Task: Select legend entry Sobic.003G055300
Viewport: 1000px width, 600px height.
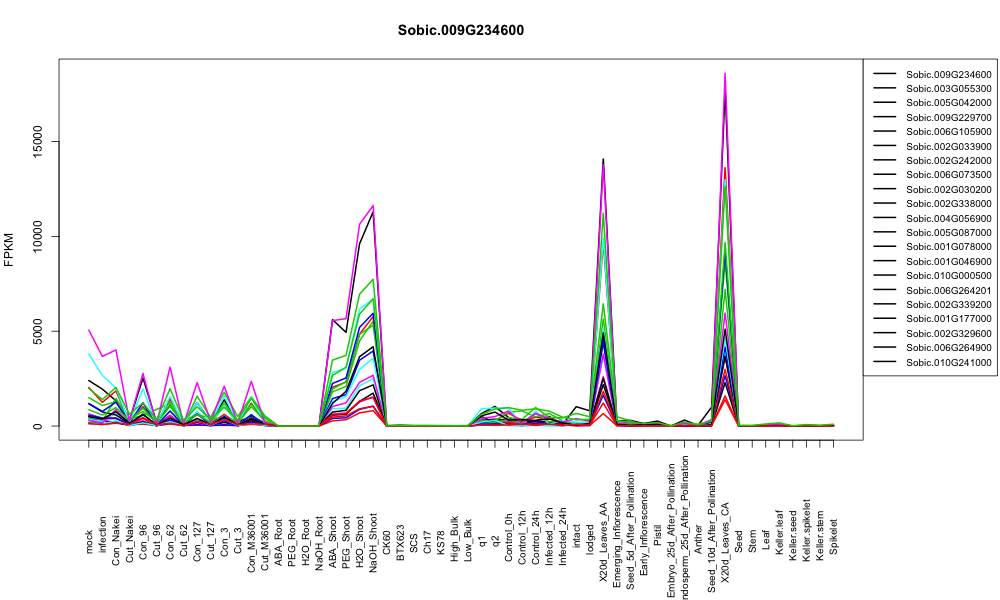Action: 948,89
